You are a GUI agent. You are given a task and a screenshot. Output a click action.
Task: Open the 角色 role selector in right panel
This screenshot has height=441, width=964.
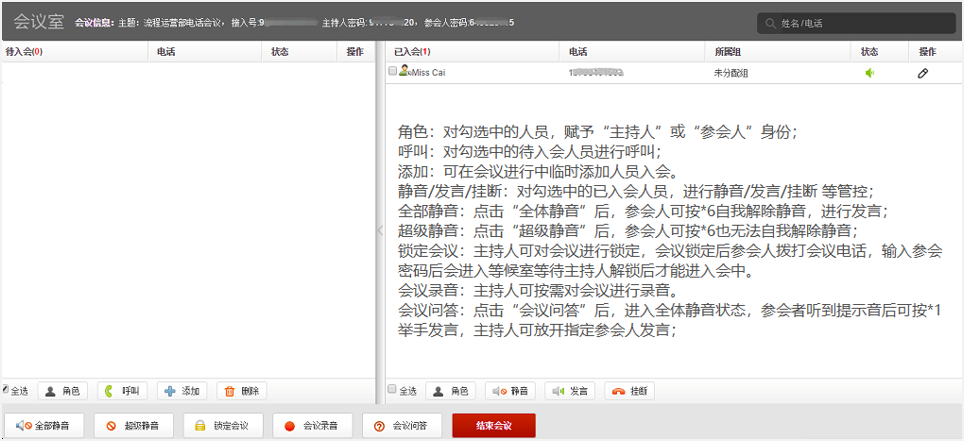pos(450,391)
